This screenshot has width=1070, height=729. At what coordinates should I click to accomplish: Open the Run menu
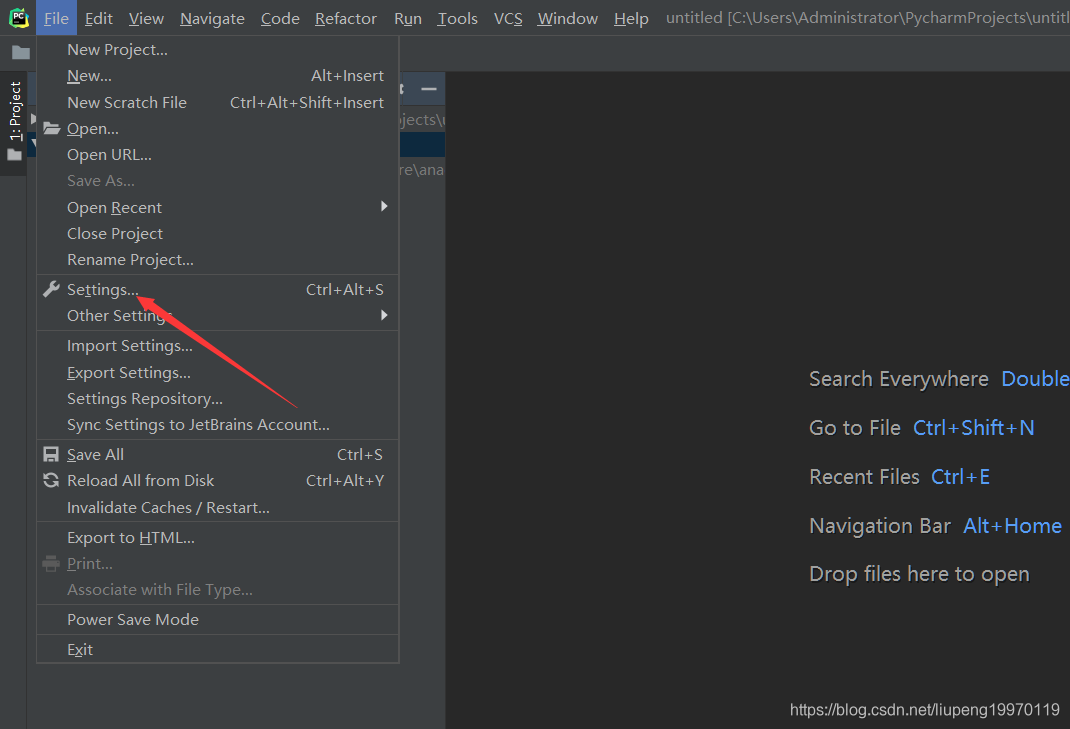[407, 18]
